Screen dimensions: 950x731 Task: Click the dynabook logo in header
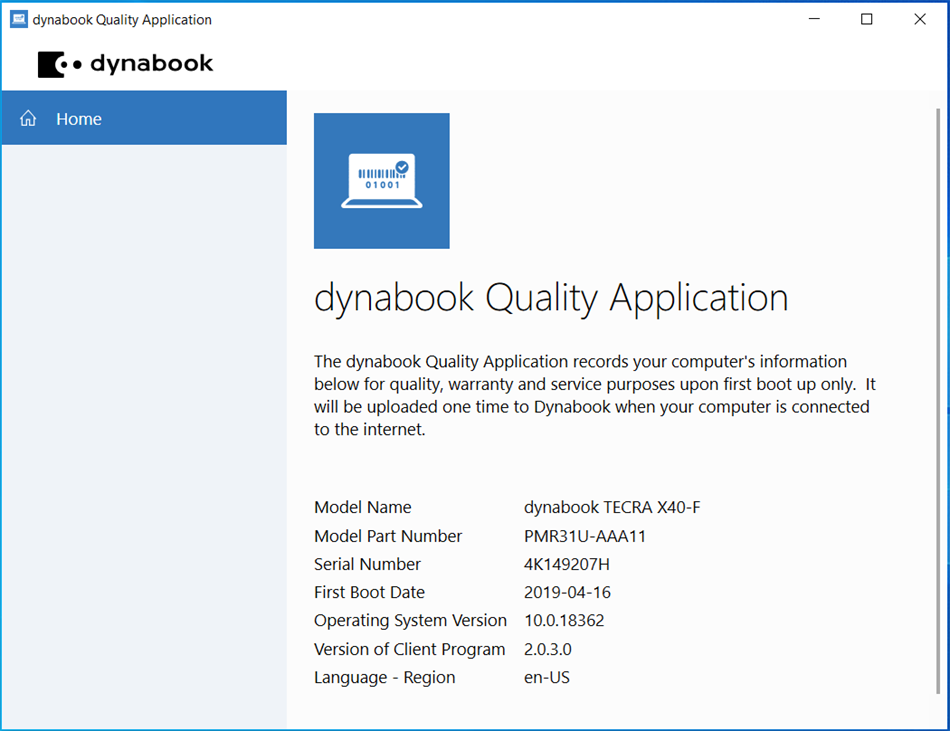click(x=125, y=64)
